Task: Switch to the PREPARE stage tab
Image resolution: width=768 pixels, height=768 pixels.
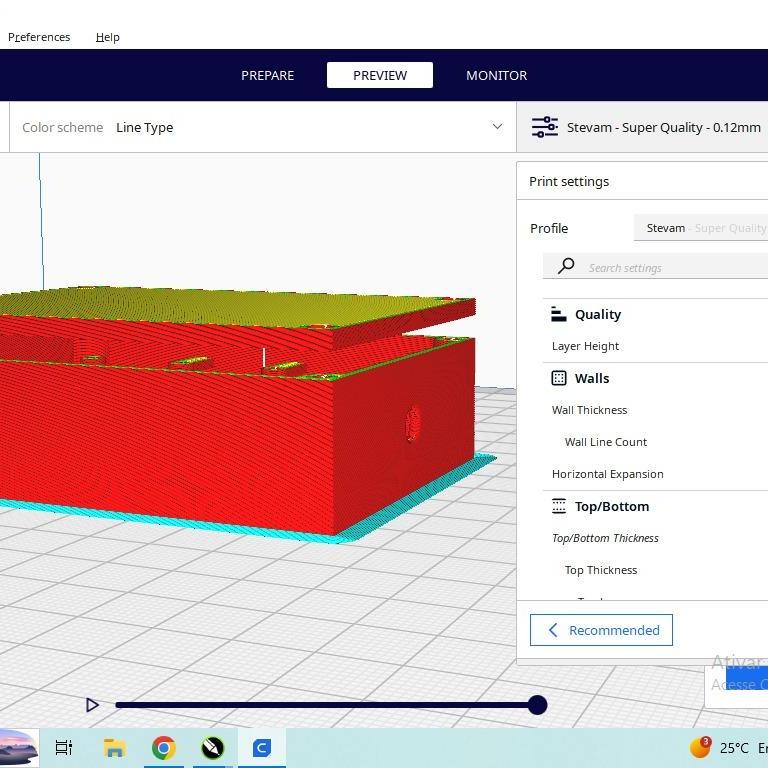Action: click(x=267, y=75)
